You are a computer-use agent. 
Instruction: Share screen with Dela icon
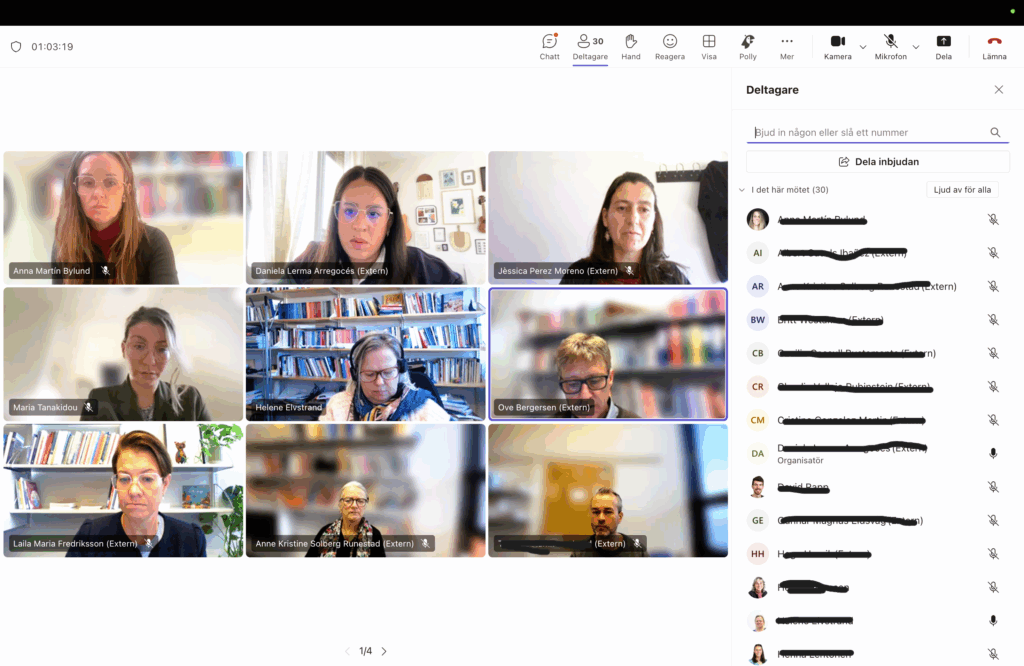pos(943,46)
